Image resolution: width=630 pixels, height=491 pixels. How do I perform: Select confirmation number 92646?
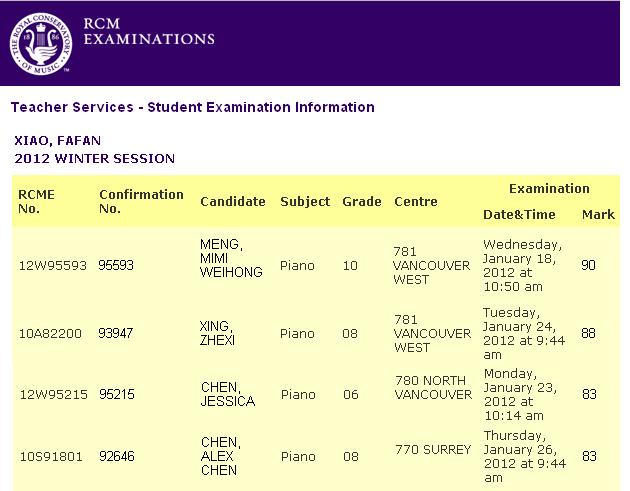click(116, 456)
